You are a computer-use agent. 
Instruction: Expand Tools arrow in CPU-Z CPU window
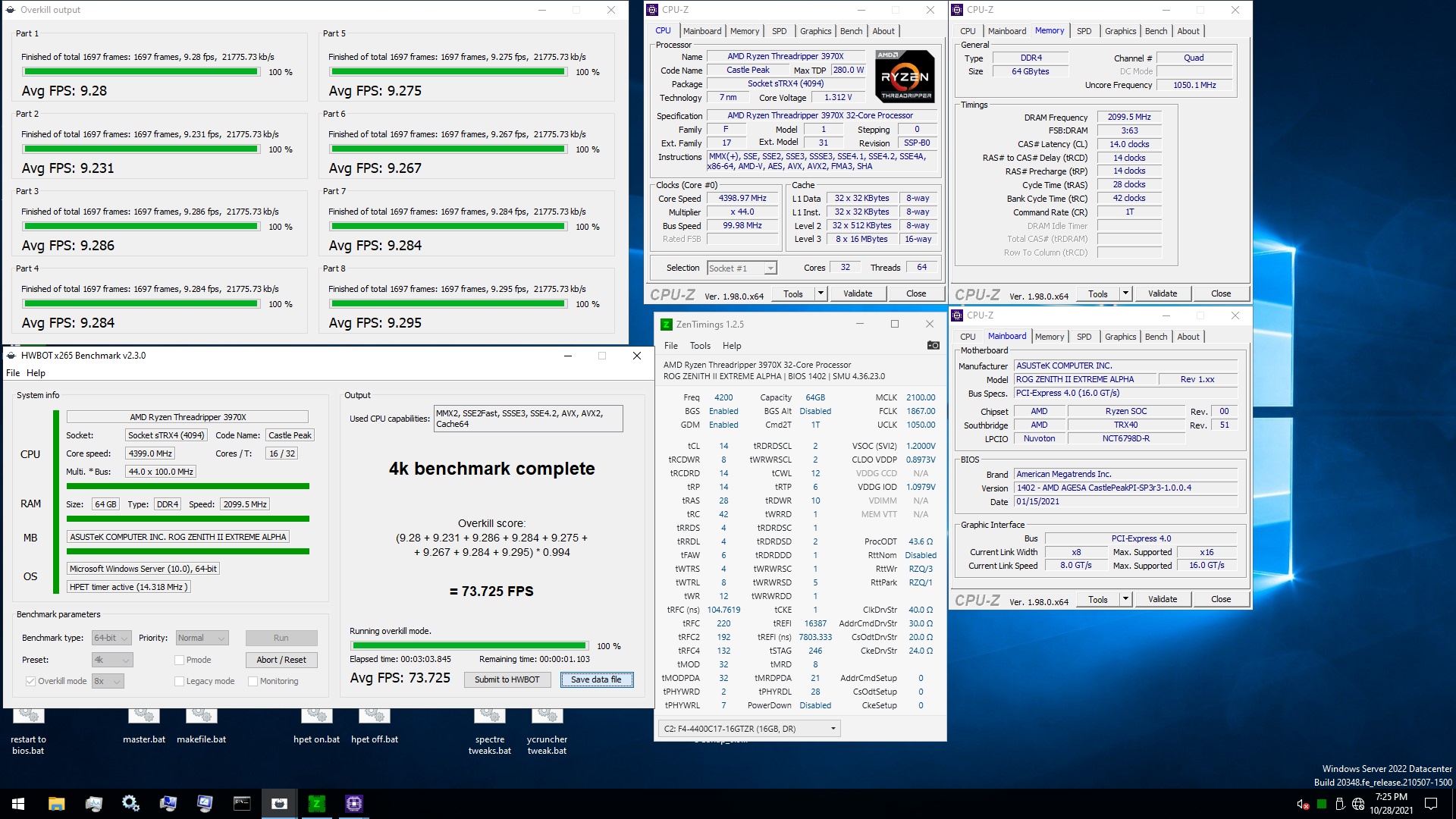(x=820, y=293)
